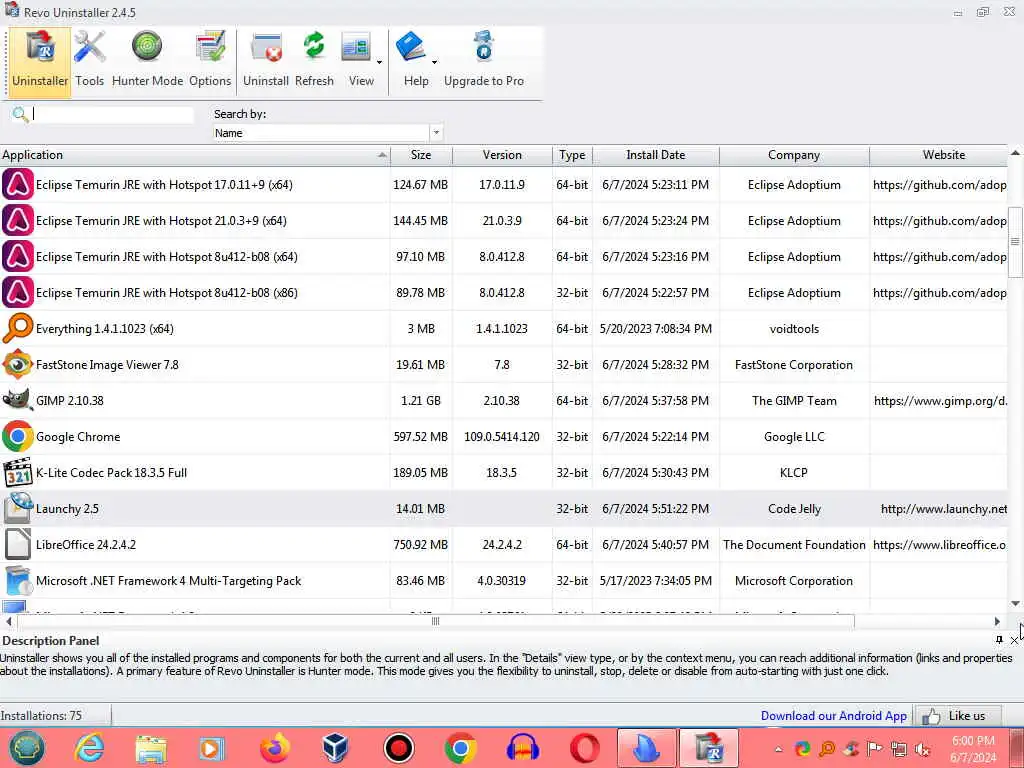Open the Uninstaller section in toolbar
1024x768 pixels.
(x=40, y=61)
